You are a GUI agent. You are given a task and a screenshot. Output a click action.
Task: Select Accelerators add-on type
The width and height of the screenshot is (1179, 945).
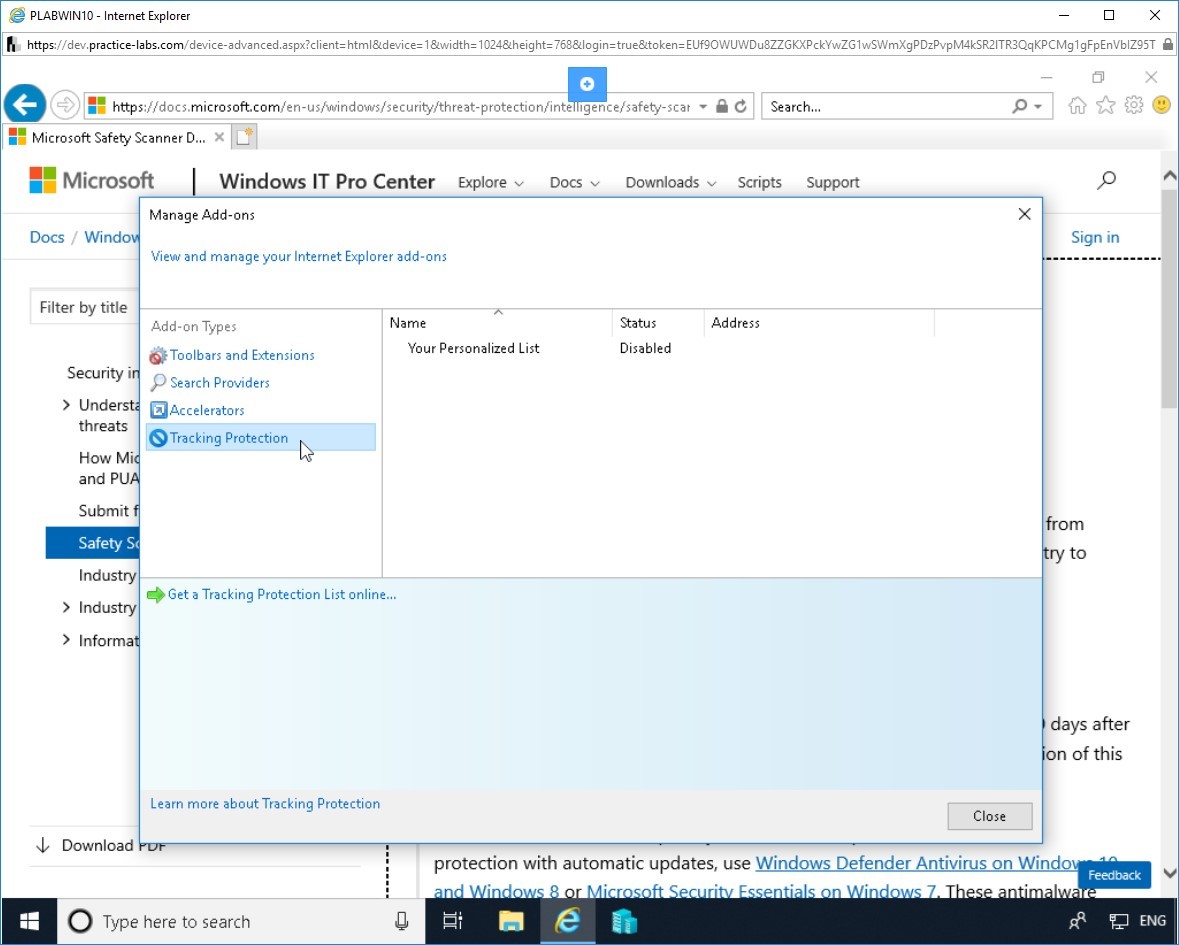(207, 410)
